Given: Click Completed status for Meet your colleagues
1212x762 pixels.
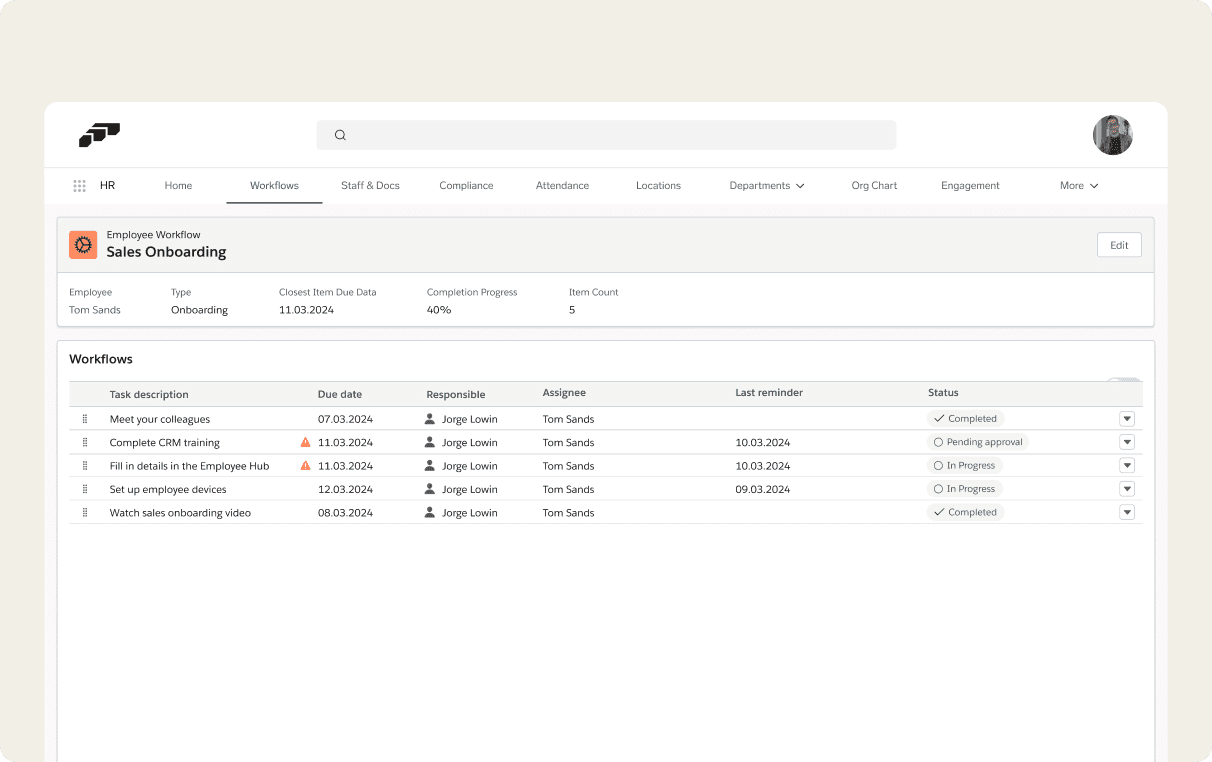Looking at the screenshot, I should coord(966,418).
